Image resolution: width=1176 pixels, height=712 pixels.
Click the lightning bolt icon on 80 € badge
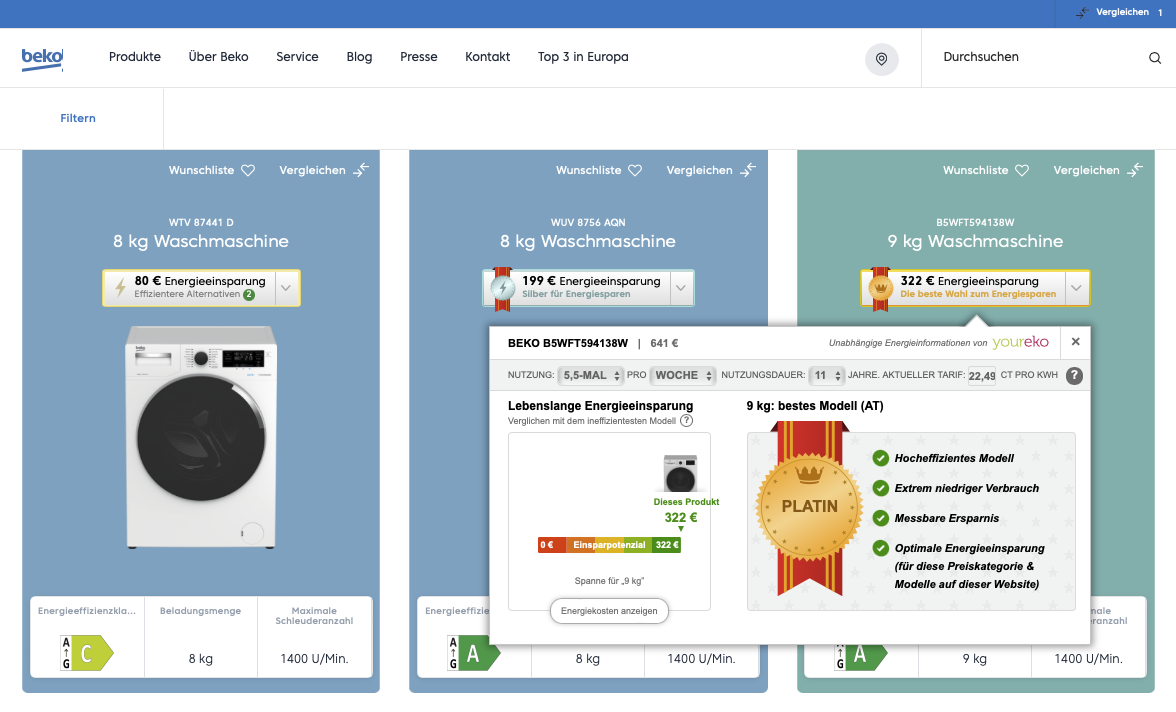pyautogui.click(x=120, y=287)
